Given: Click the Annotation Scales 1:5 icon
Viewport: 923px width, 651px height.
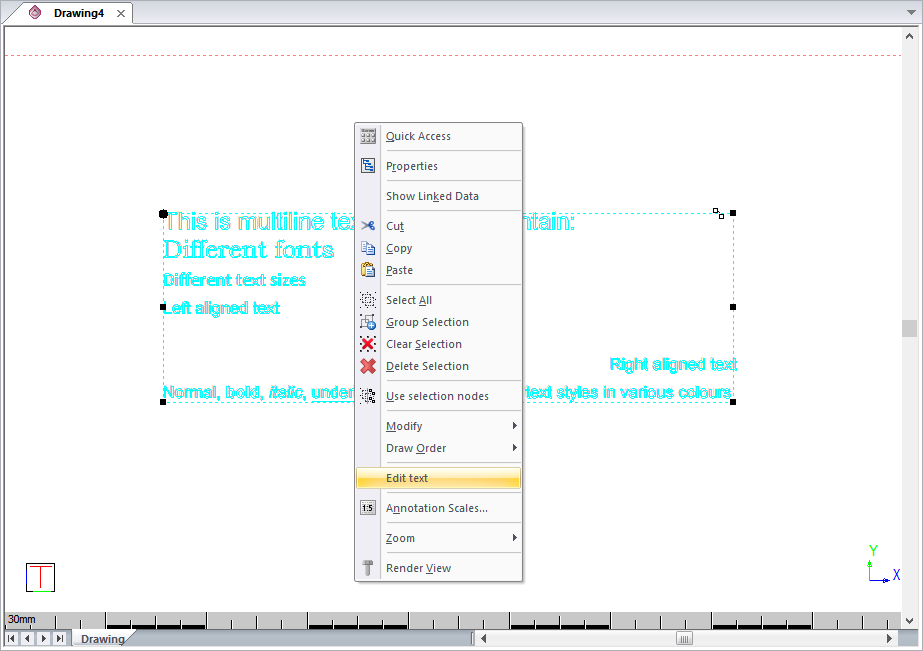Looking at the screenshot, I should tap(367, 508).
